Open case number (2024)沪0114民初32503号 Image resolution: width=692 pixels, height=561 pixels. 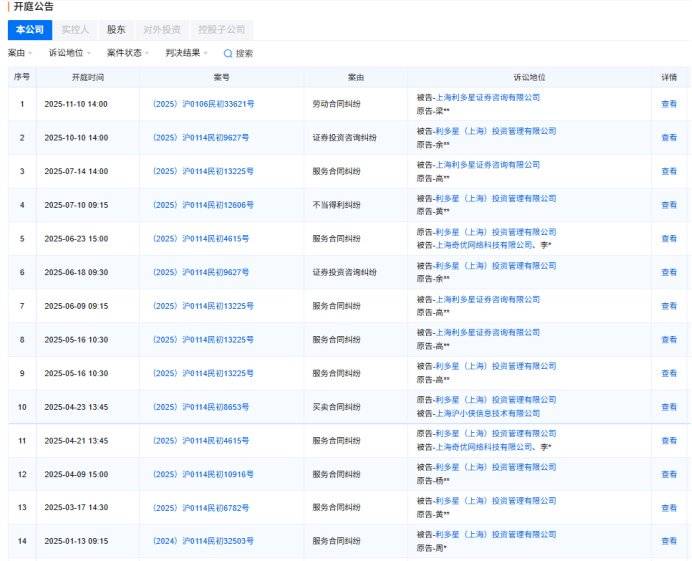(x=202, y=541)
